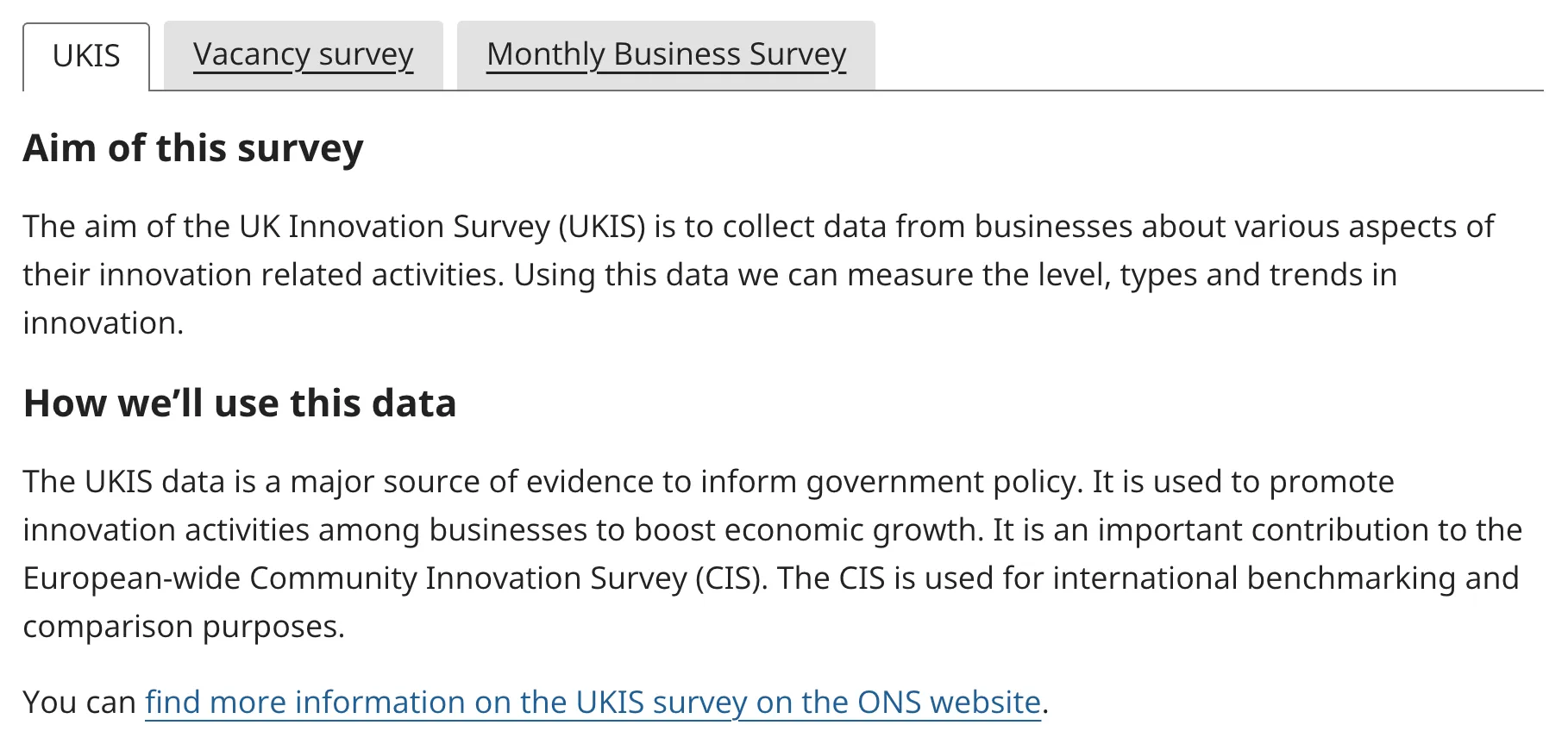Click the 'comparison purposes.' closing line
Image resolution: width=1568 pixels, height=750 pixels.
pyautogui.click(x=184, y=627)
